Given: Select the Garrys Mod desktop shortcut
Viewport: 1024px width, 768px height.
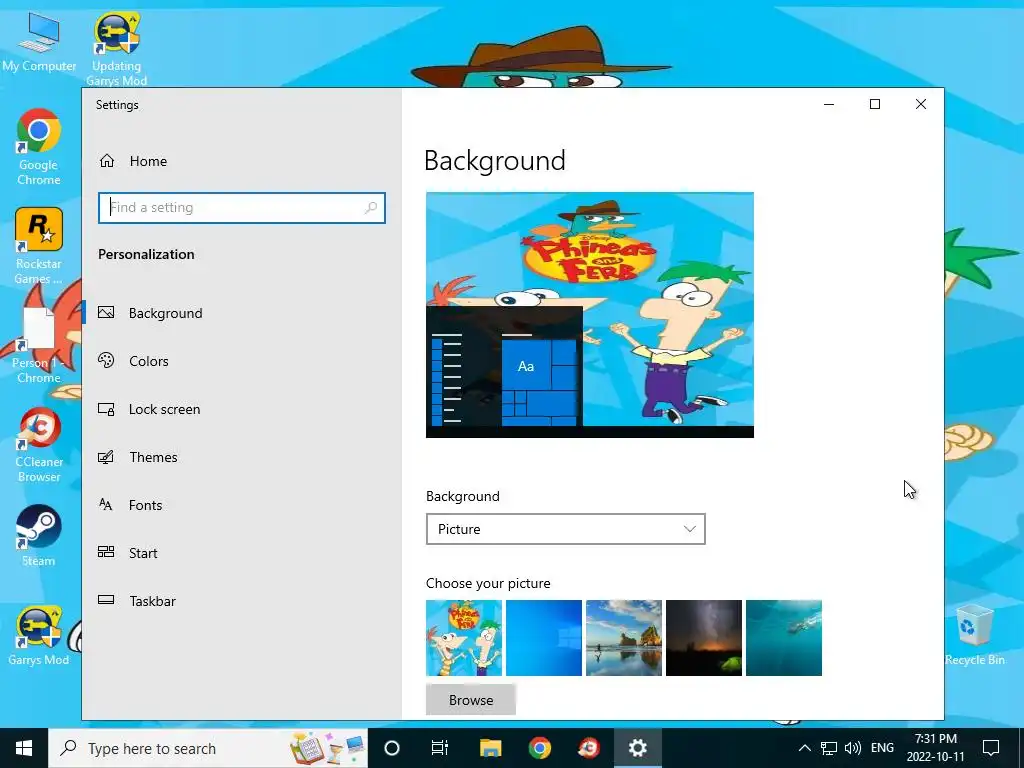Looking at the screenshot, I should [39, 635].
